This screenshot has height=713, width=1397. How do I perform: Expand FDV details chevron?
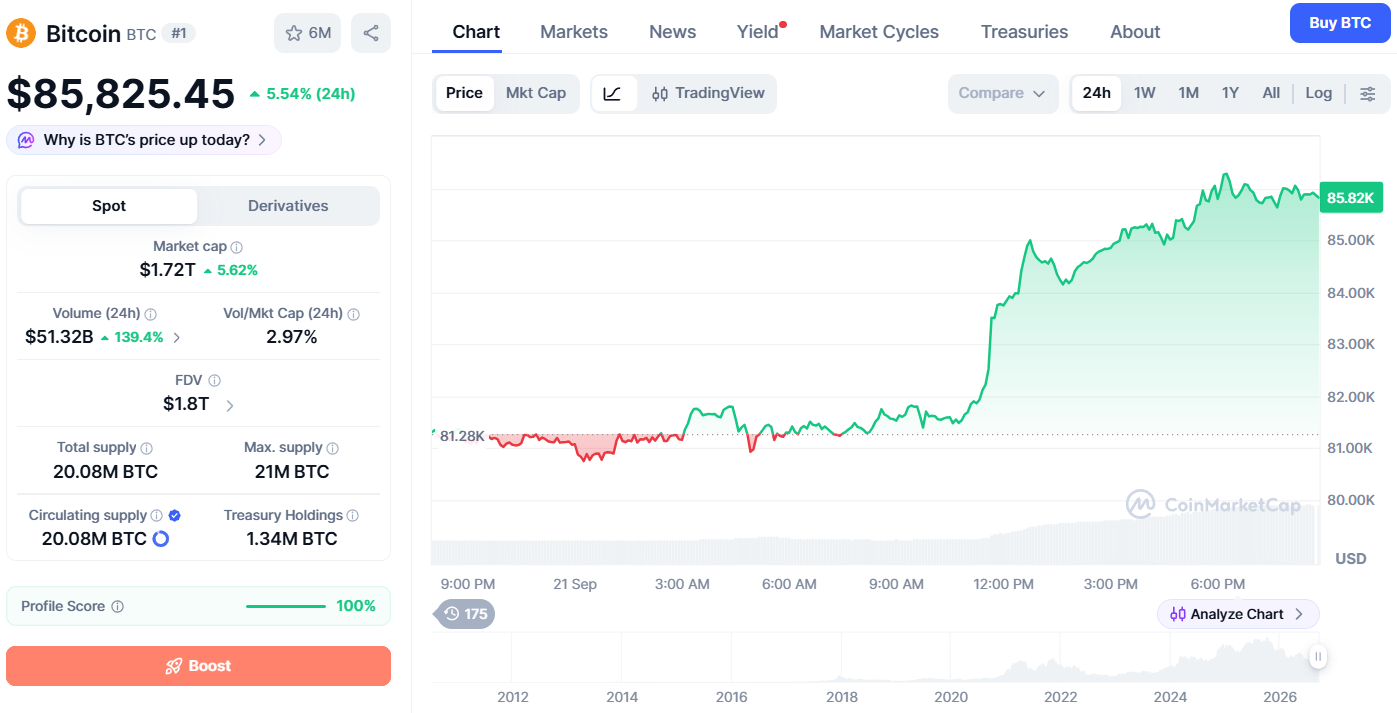pyautogui.click(x=229, y=405)
